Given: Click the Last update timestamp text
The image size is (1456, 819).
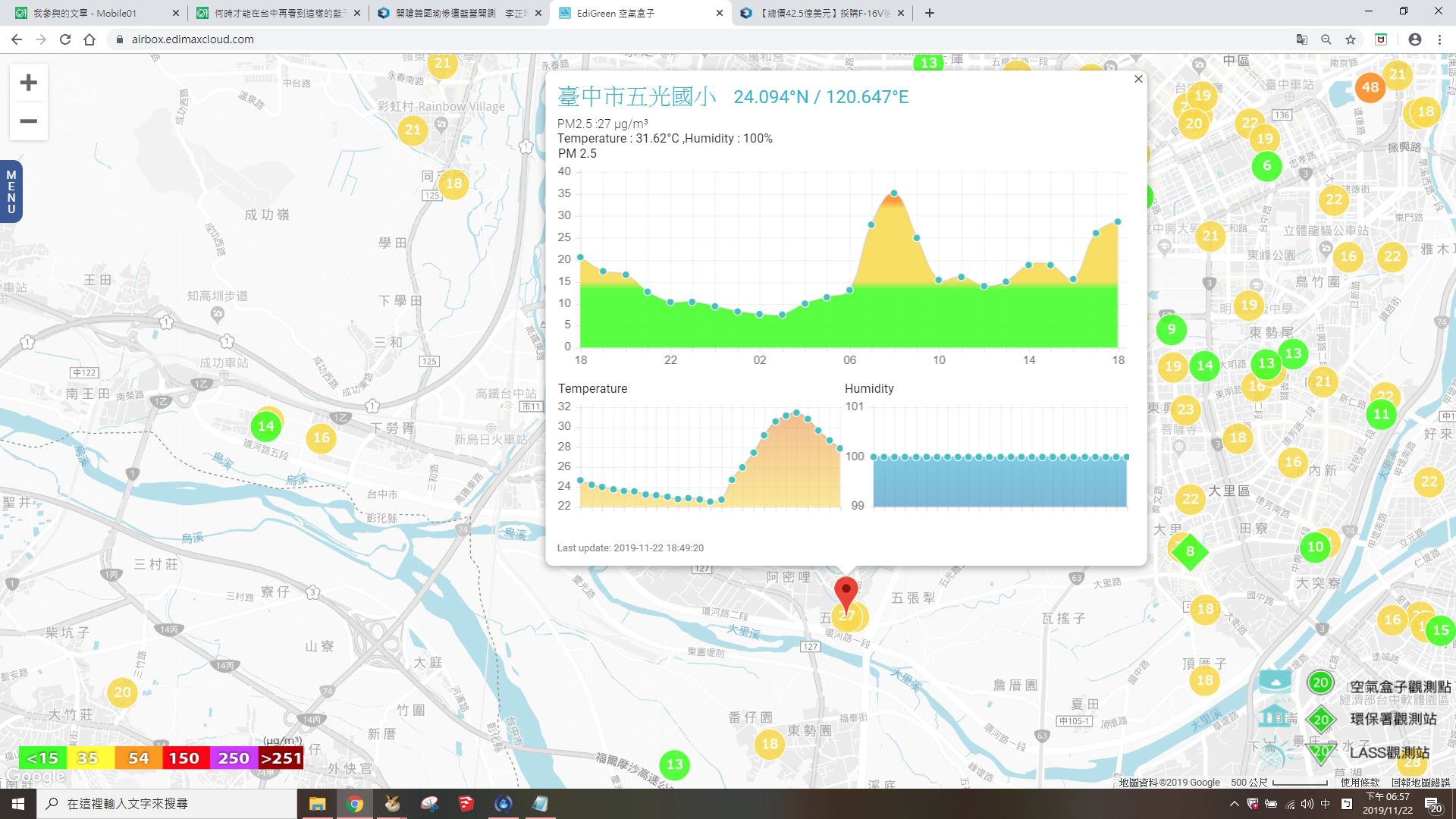Looking at the screenshot, I should tap(630, 548).
